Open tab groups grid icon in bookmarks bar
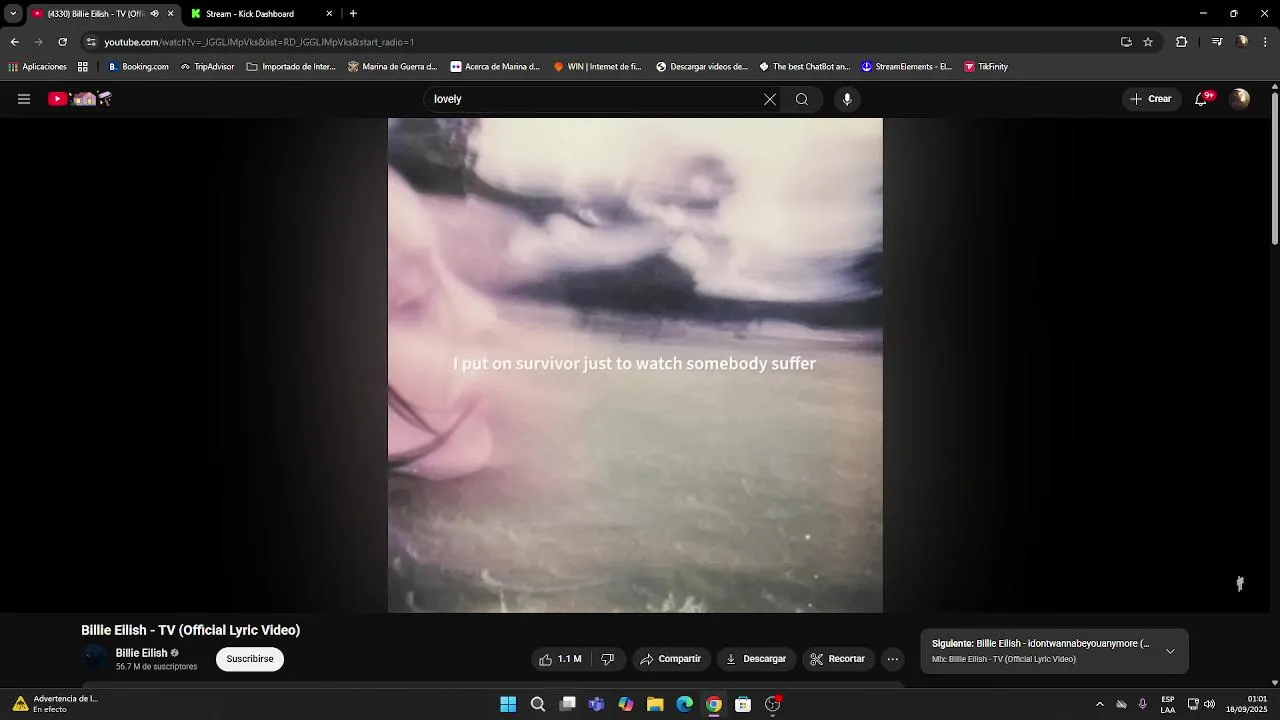The width and height of the screenshot is (1280, 720). point(83,67)
